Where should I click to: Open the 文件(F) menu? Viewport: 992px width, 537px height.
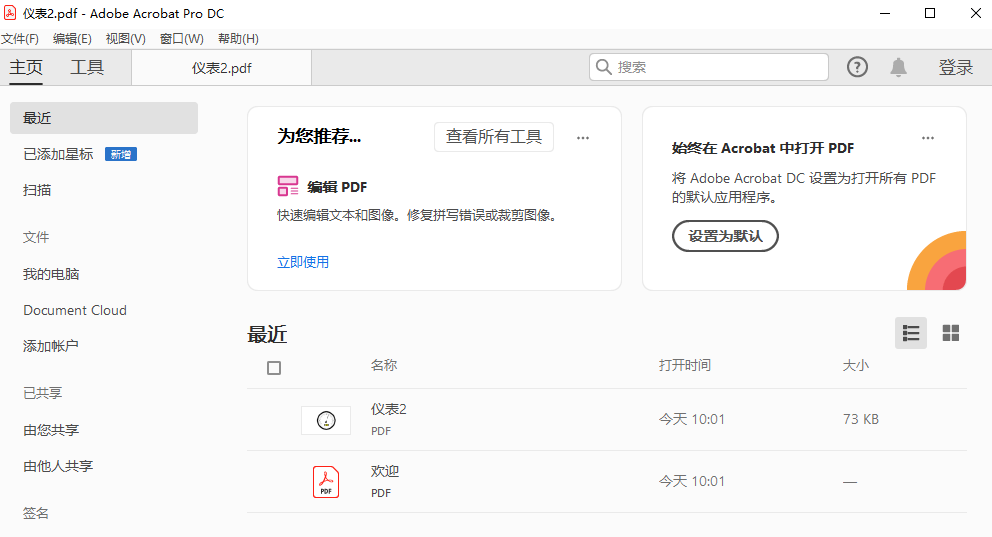click(20, 39)
